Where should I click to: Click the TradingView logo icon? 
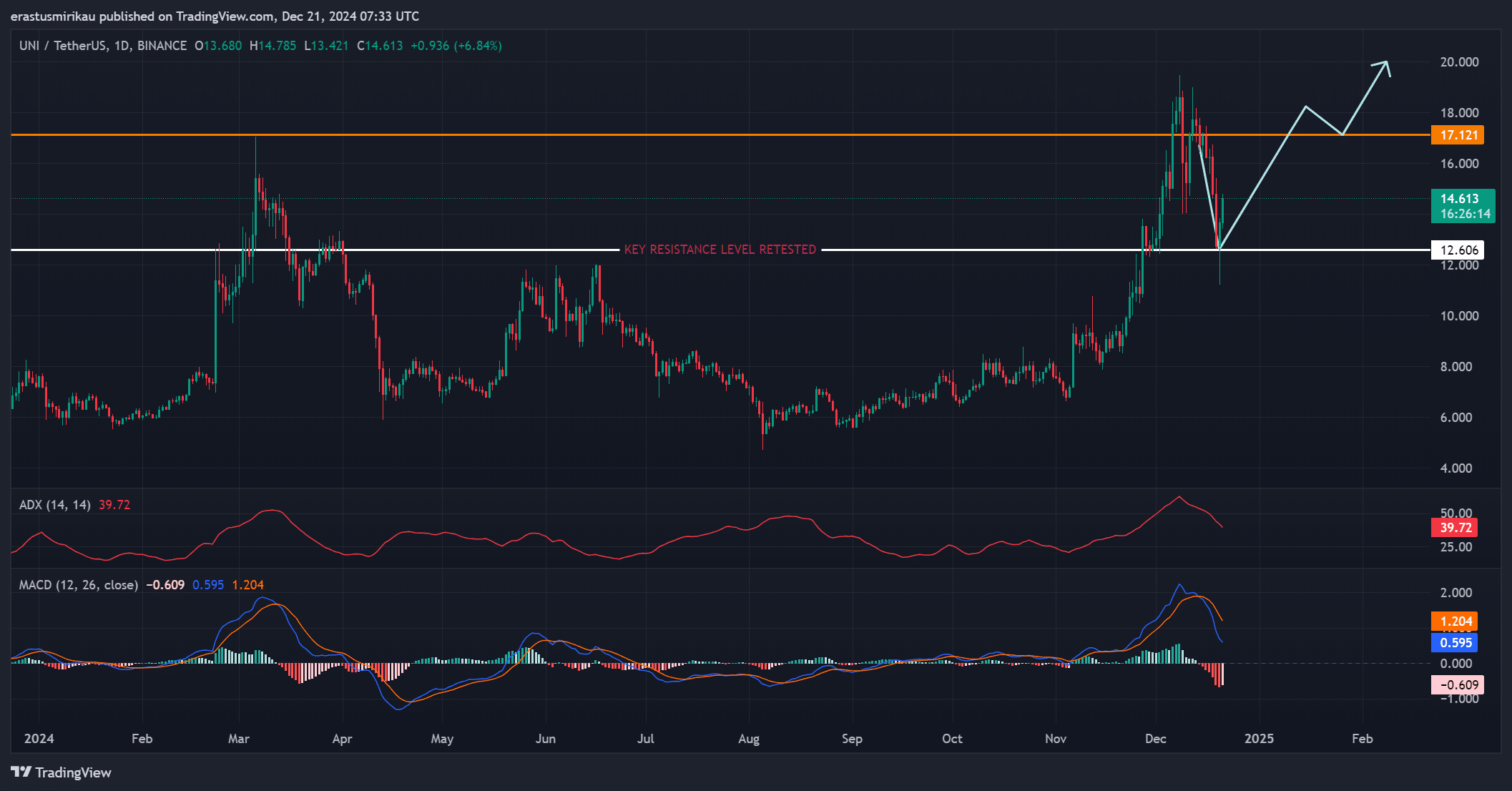[x=21, y=772]
